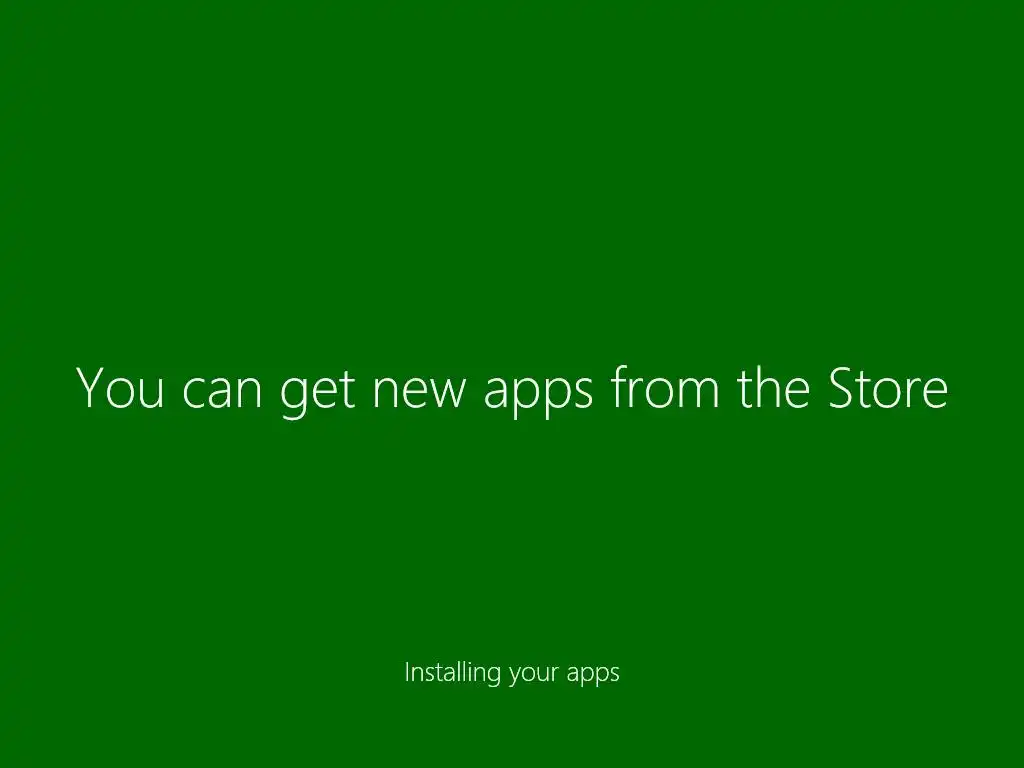Click the capital "I" of Installing
1024x768 pixels.
coord(407,672)
